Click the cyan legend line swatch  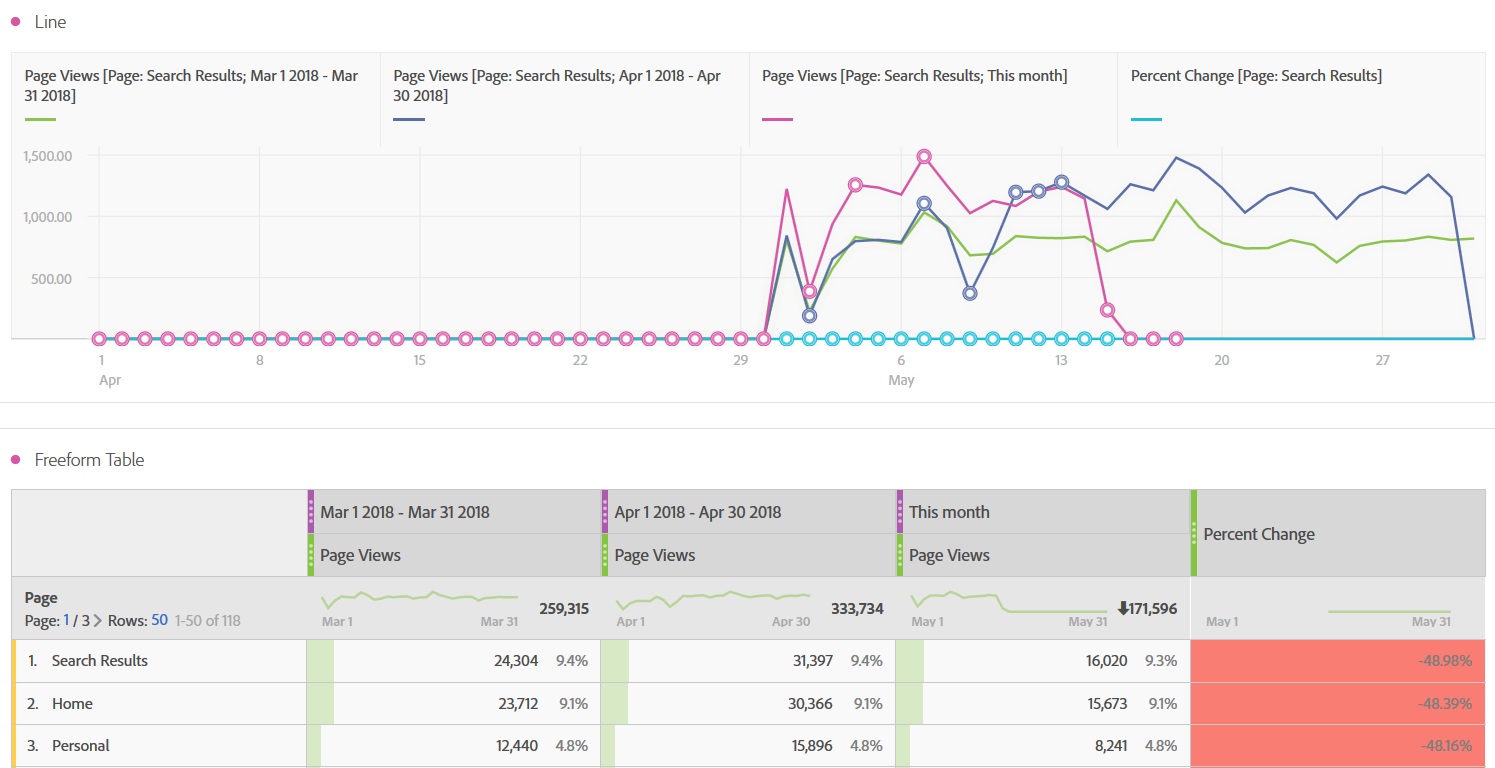1146,120
